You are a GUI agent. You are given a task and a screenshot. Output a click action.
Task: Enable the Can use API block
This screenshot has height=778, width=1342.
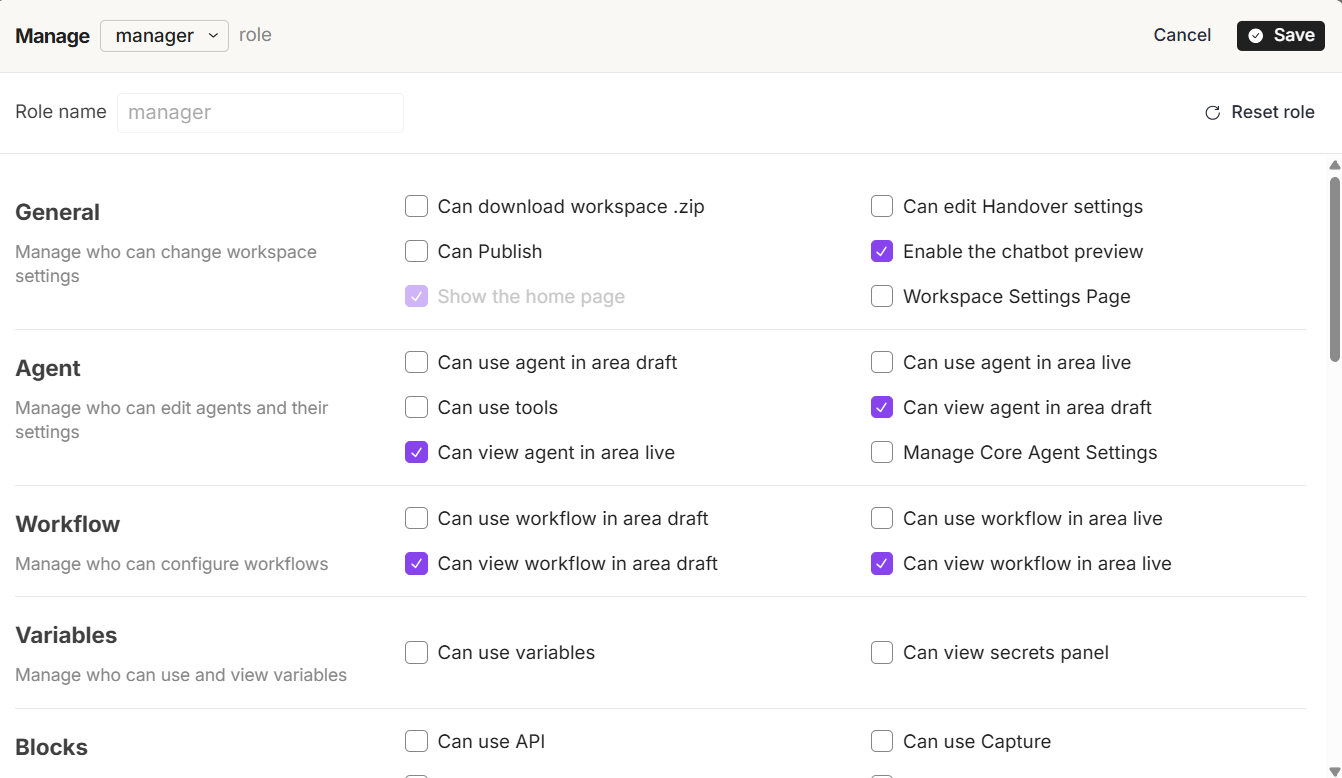(416, 742)
